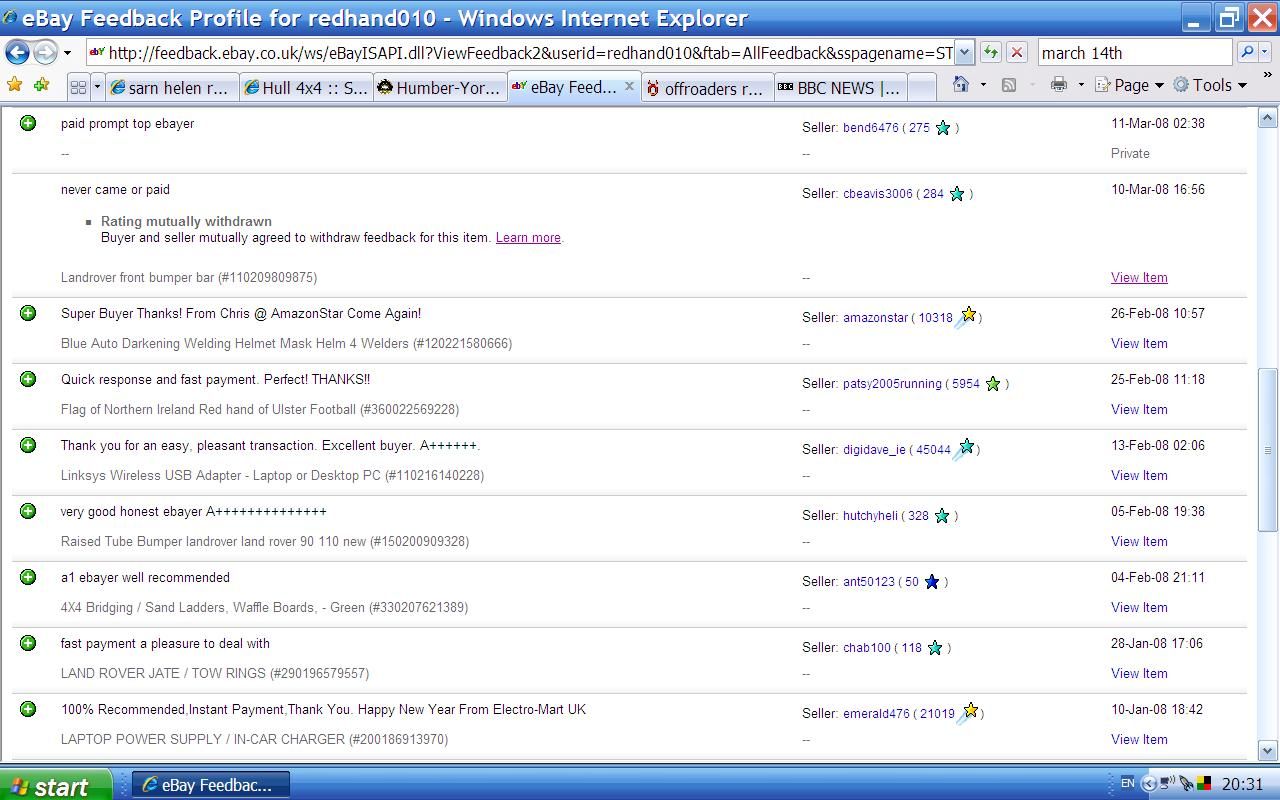
Task: Click the EN language bar indicator
Action: (x=1127, y=784)
